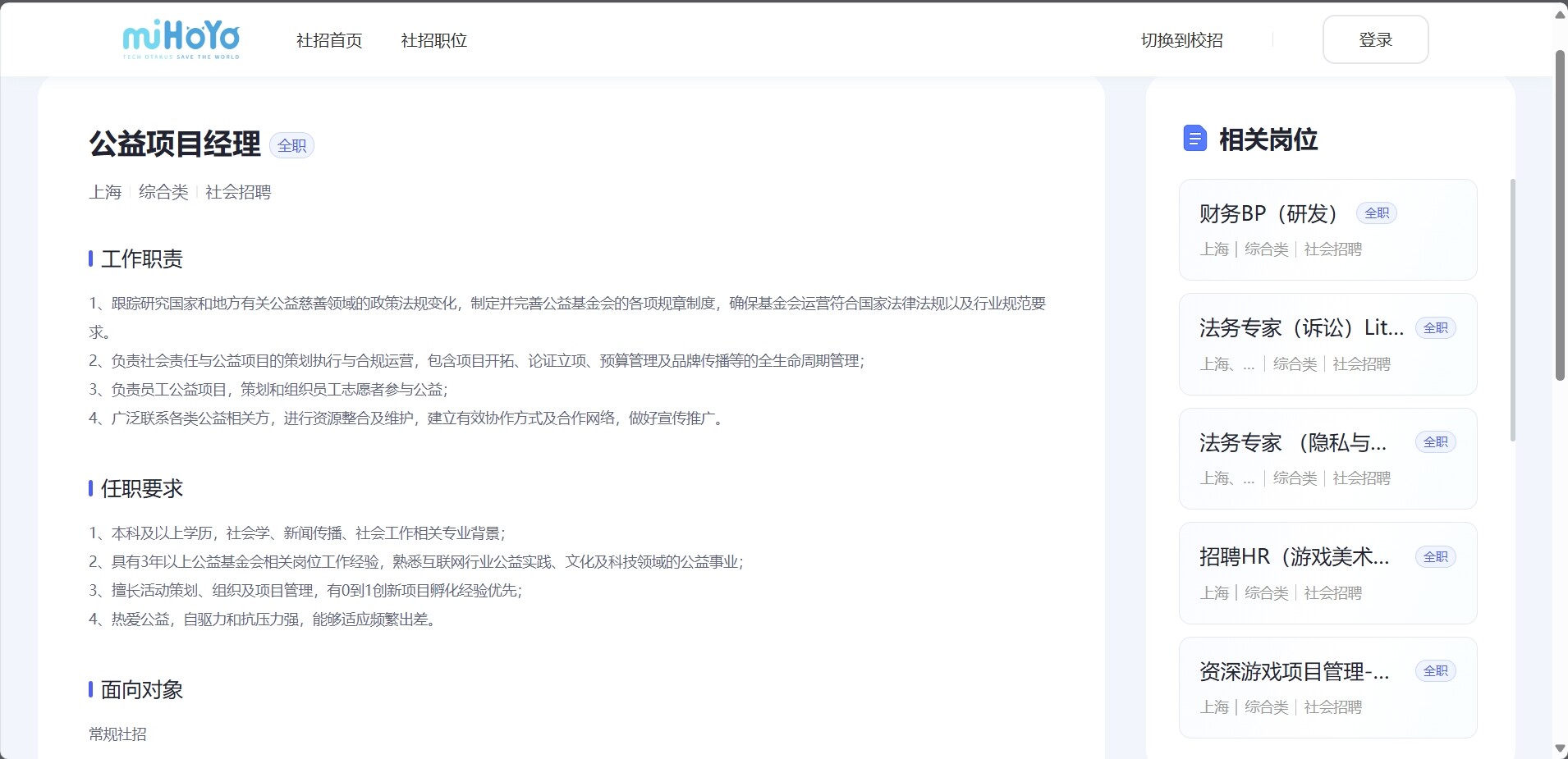Image resolution: width=1568 pixels, height=759 pixels.
Task: Click the 全职 badge on 财务BP card
Action: coord(1376,213)
